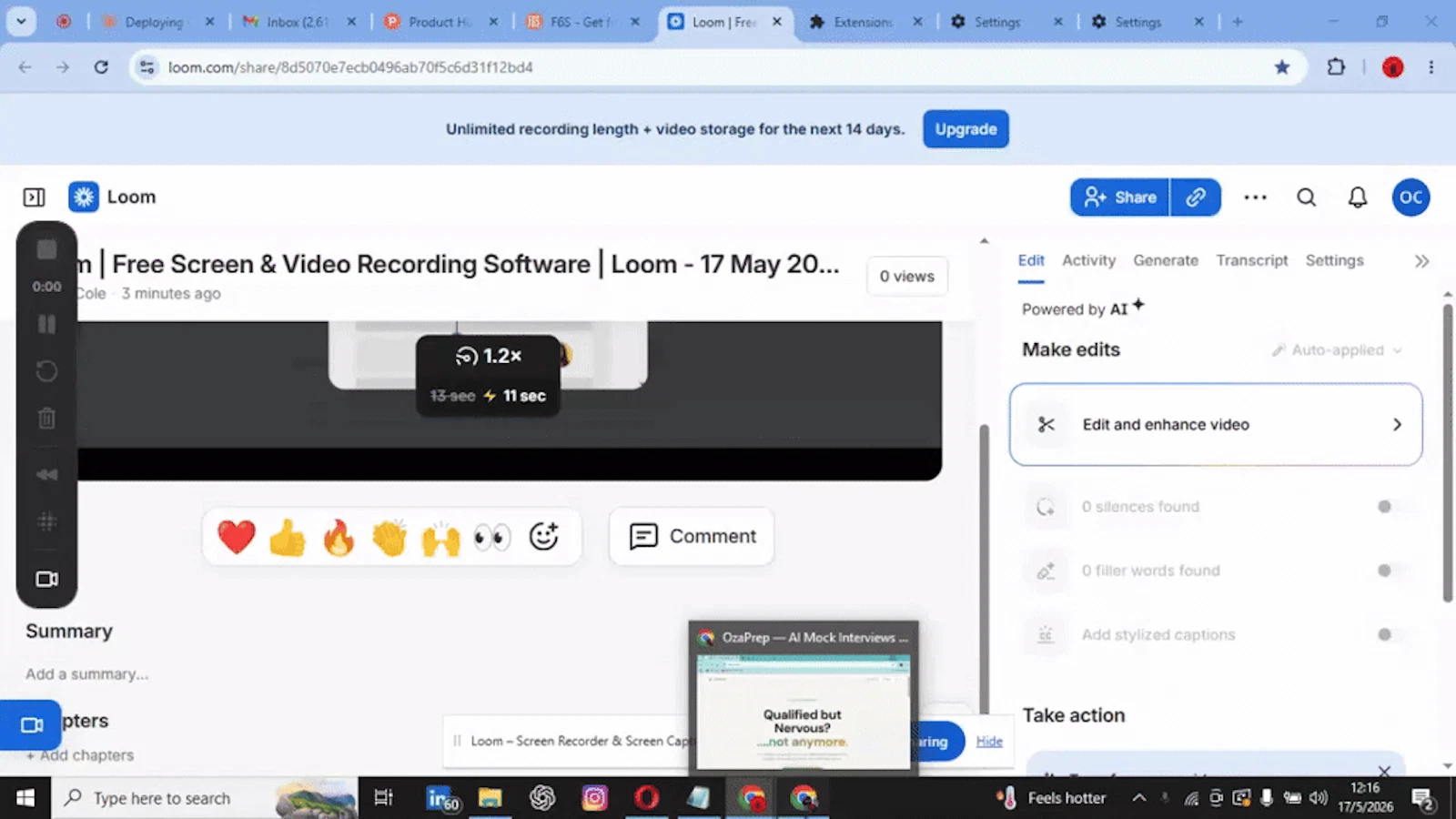The height and width of the screenshot is (819, 1456).
Task: Click the address bar URL
Action: (350, 67)
